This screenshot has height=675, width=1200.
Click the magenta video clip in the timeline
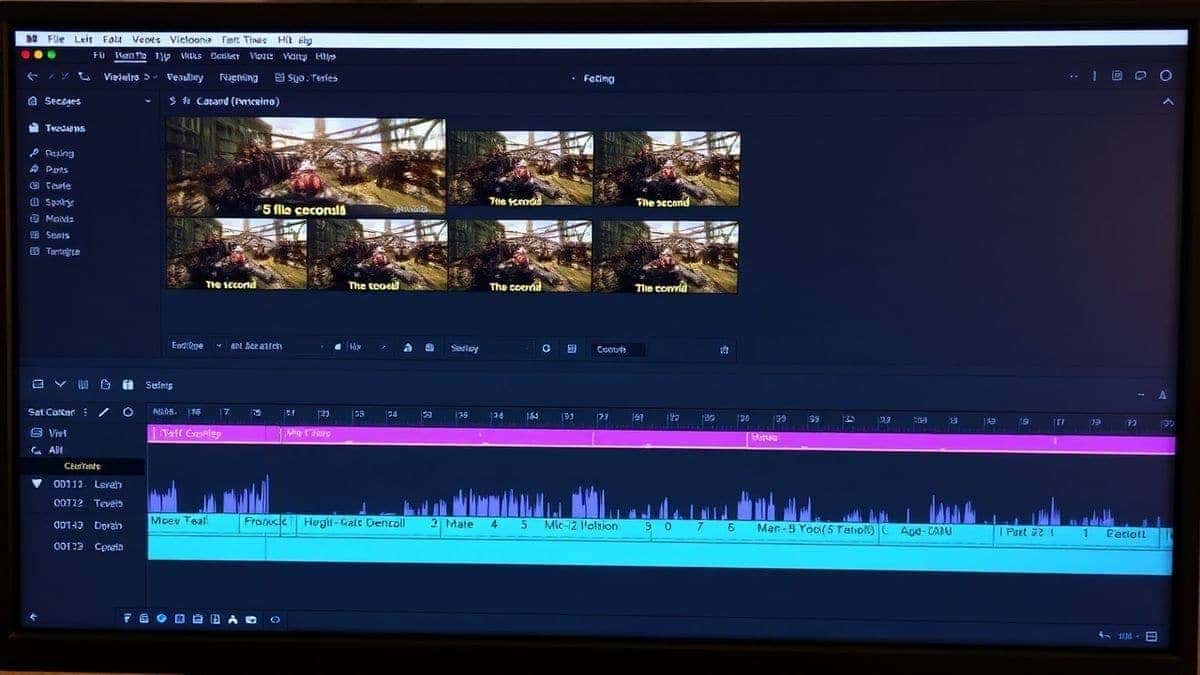[x=660, y=438]
